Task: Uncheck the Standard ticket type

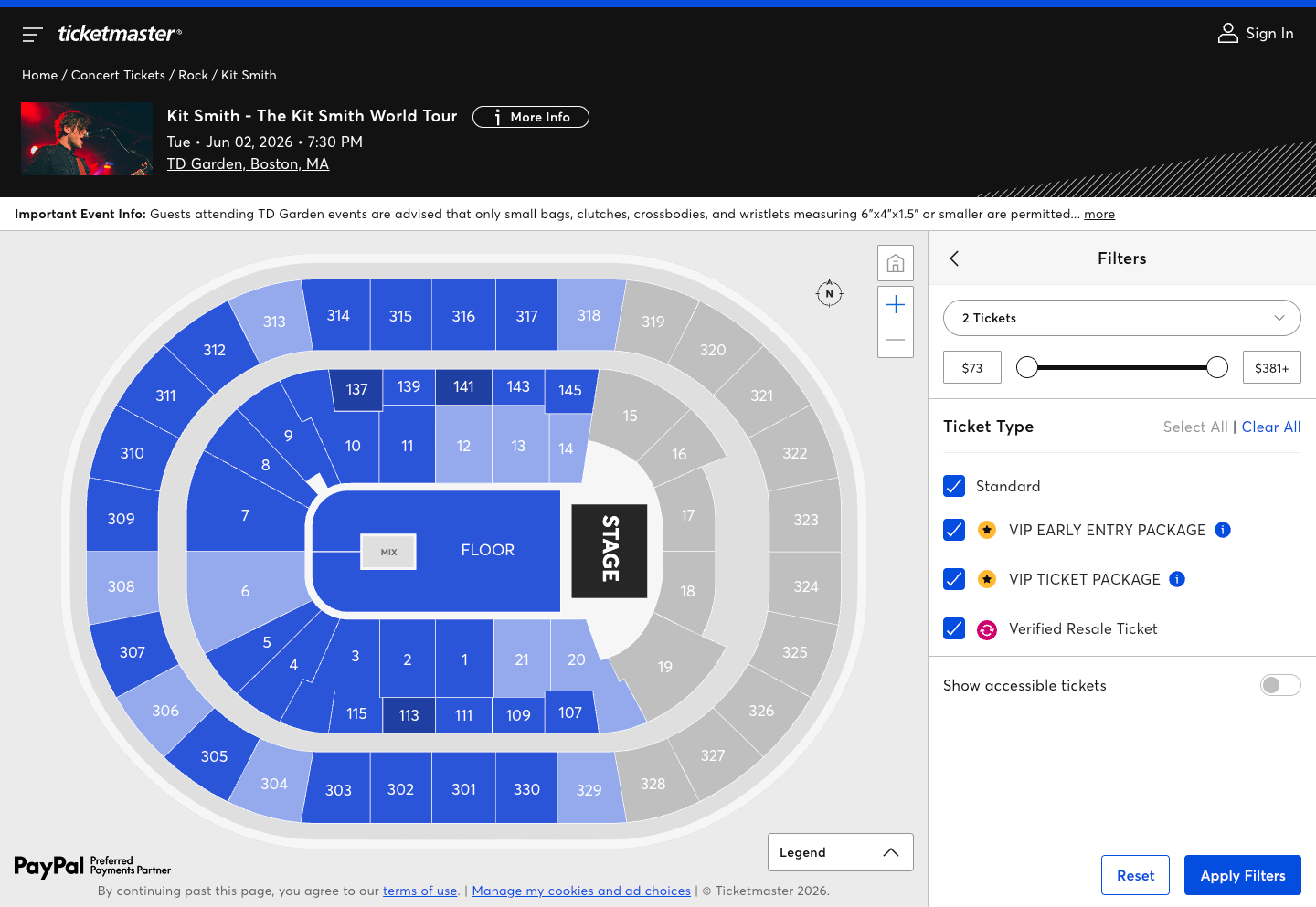Action: (x=953, y=486)
